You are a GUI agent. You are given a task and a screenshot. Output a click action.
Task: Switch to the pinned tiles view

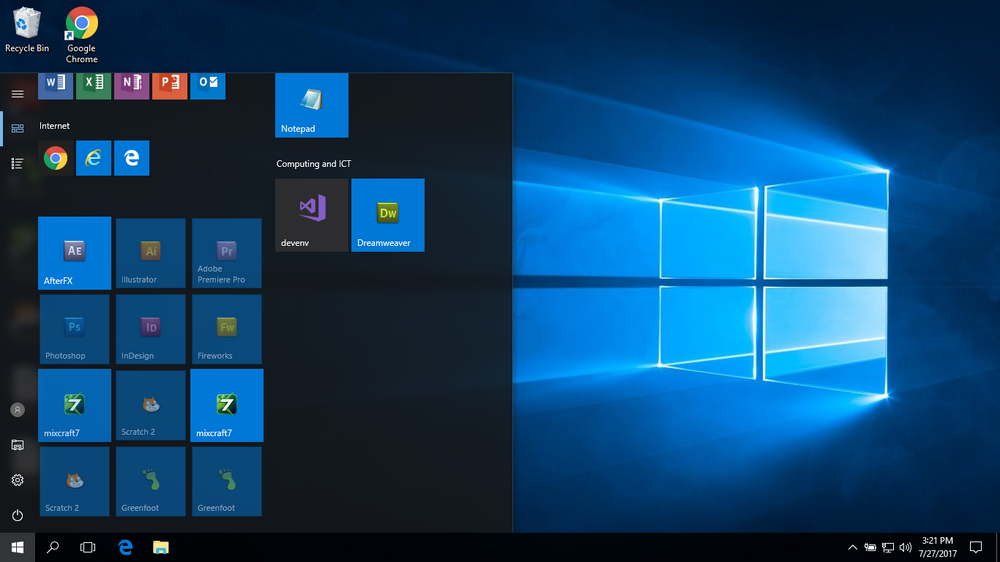click(x=17, y=128)
